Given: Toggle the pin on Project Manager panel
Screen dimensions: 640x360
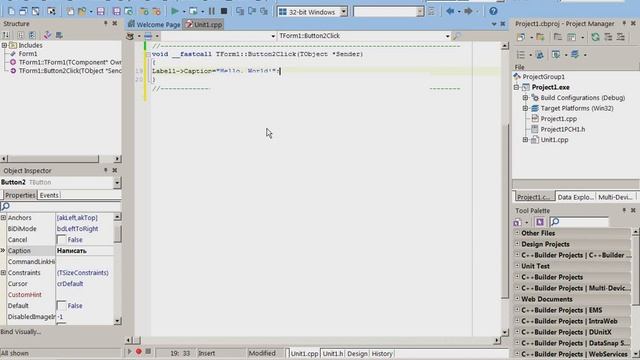Looking at the screenshot, I should [624, 23].
